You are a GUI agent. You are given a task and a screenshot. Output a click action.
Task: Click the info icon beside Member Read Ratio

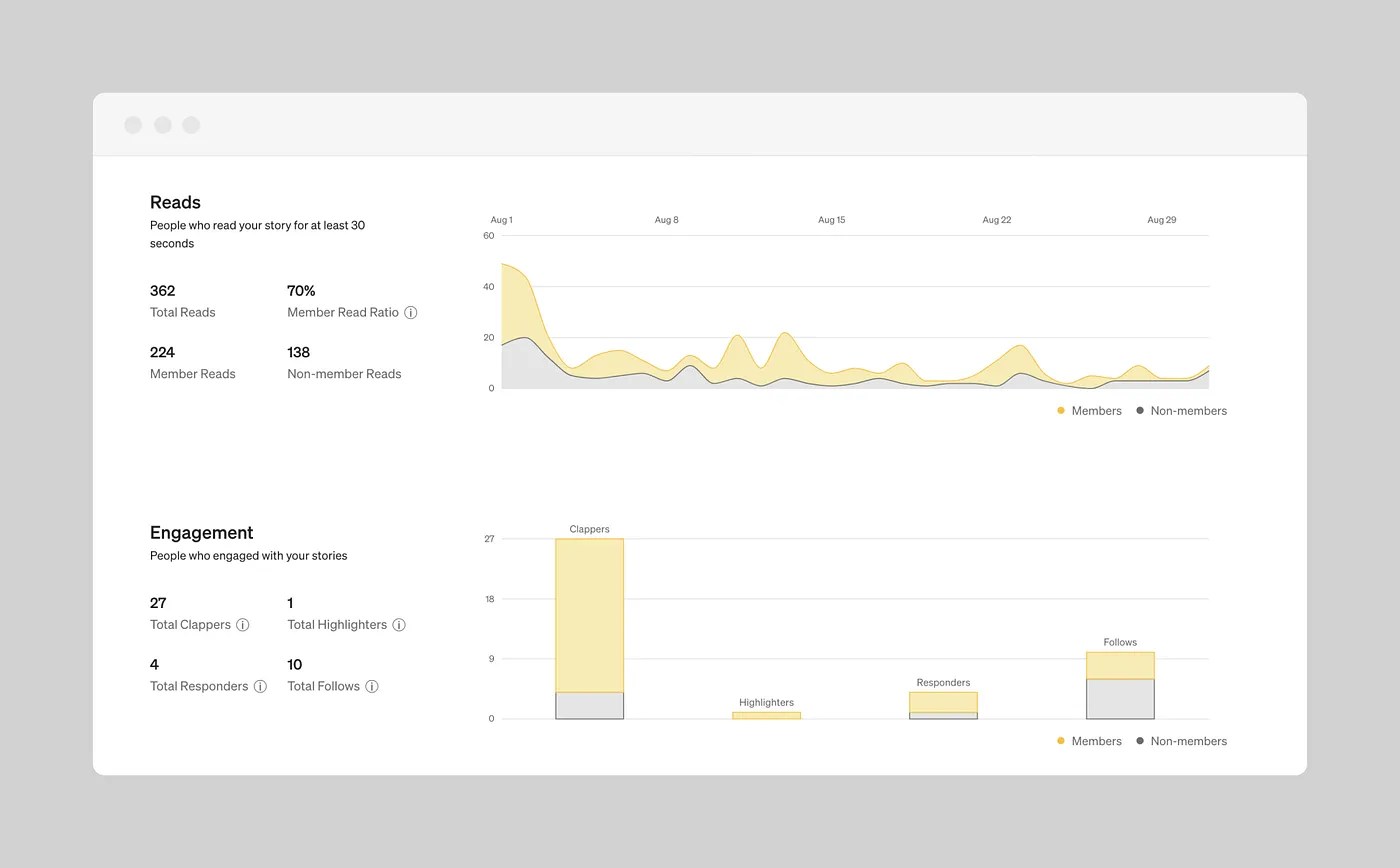[410, 313]
